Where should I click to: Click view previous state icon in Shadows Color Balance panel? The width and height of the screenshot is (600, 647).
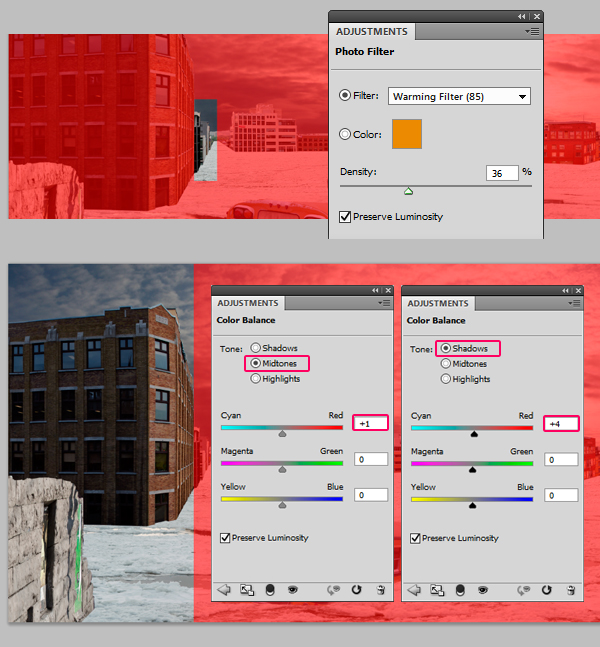click(524, 590)
